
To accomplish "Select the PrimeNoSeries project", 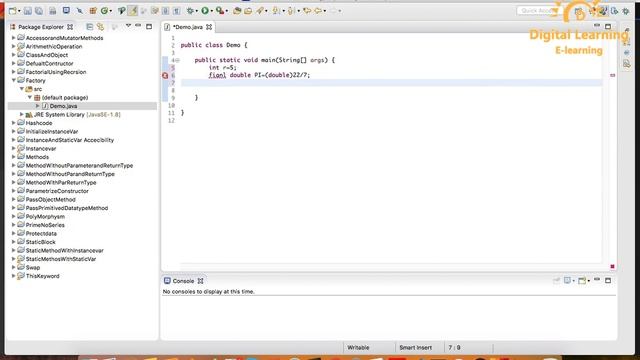I will pos(45,225).
